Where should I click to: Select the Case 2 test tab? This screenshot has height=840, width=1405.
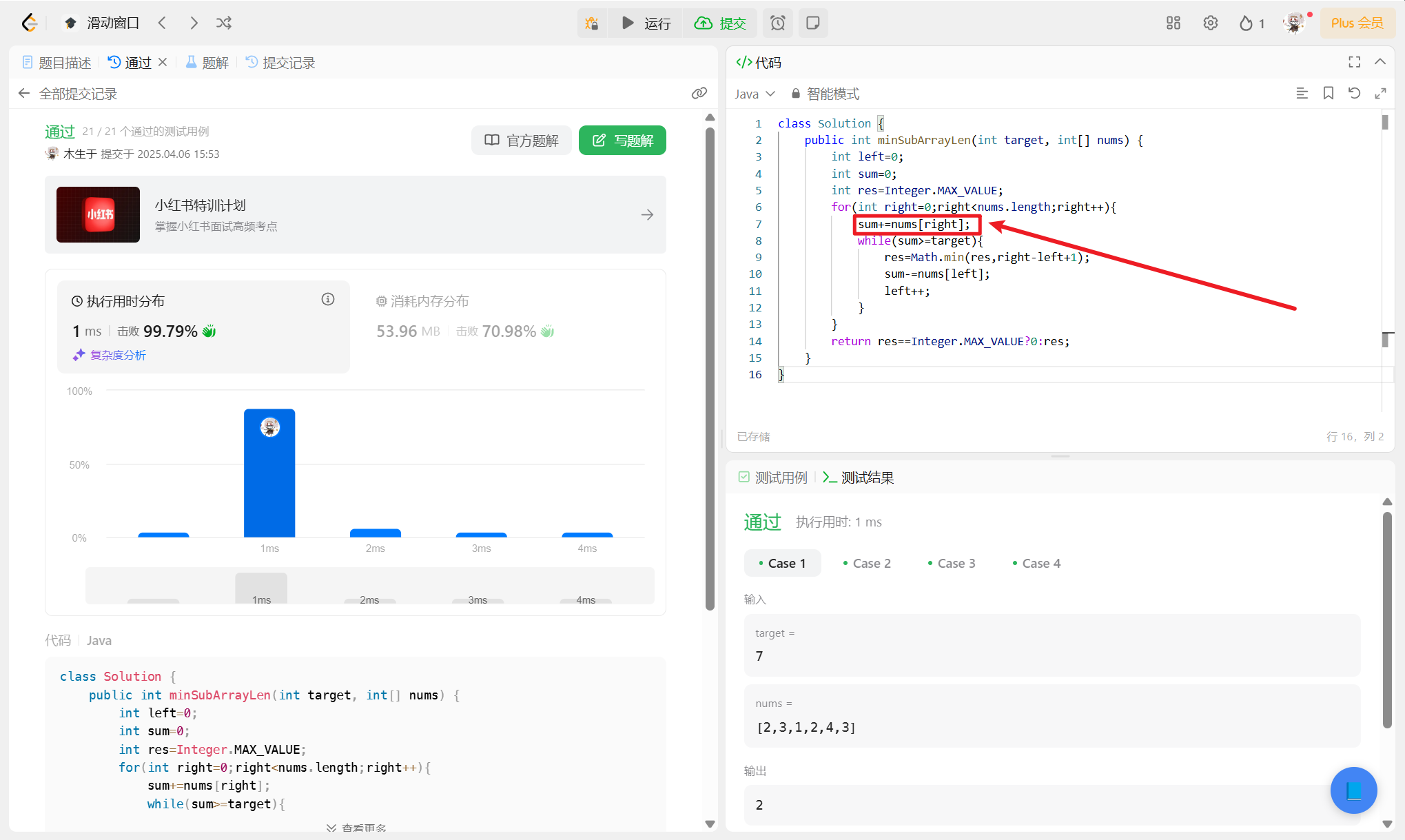pos(867,563)
